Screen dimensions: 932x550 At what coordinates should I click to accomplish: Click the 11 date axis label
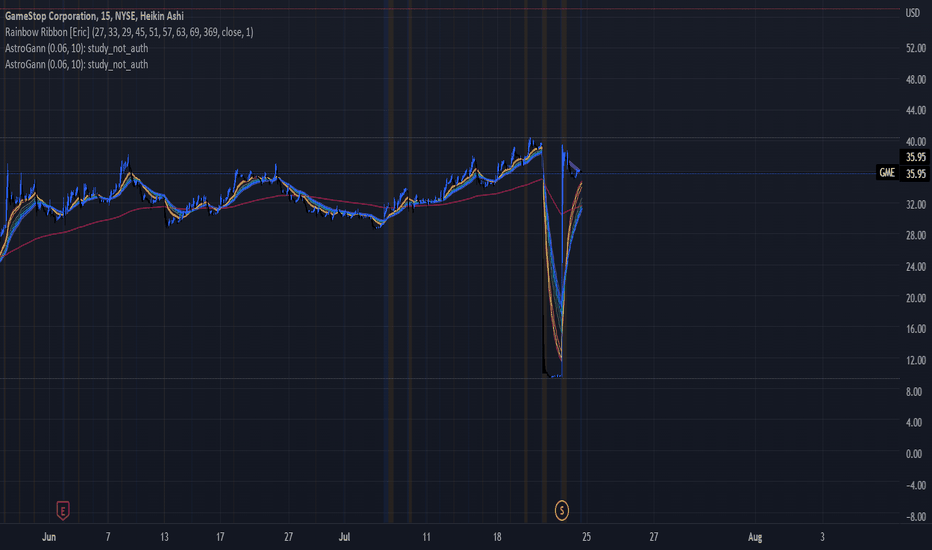coord(426,537)
